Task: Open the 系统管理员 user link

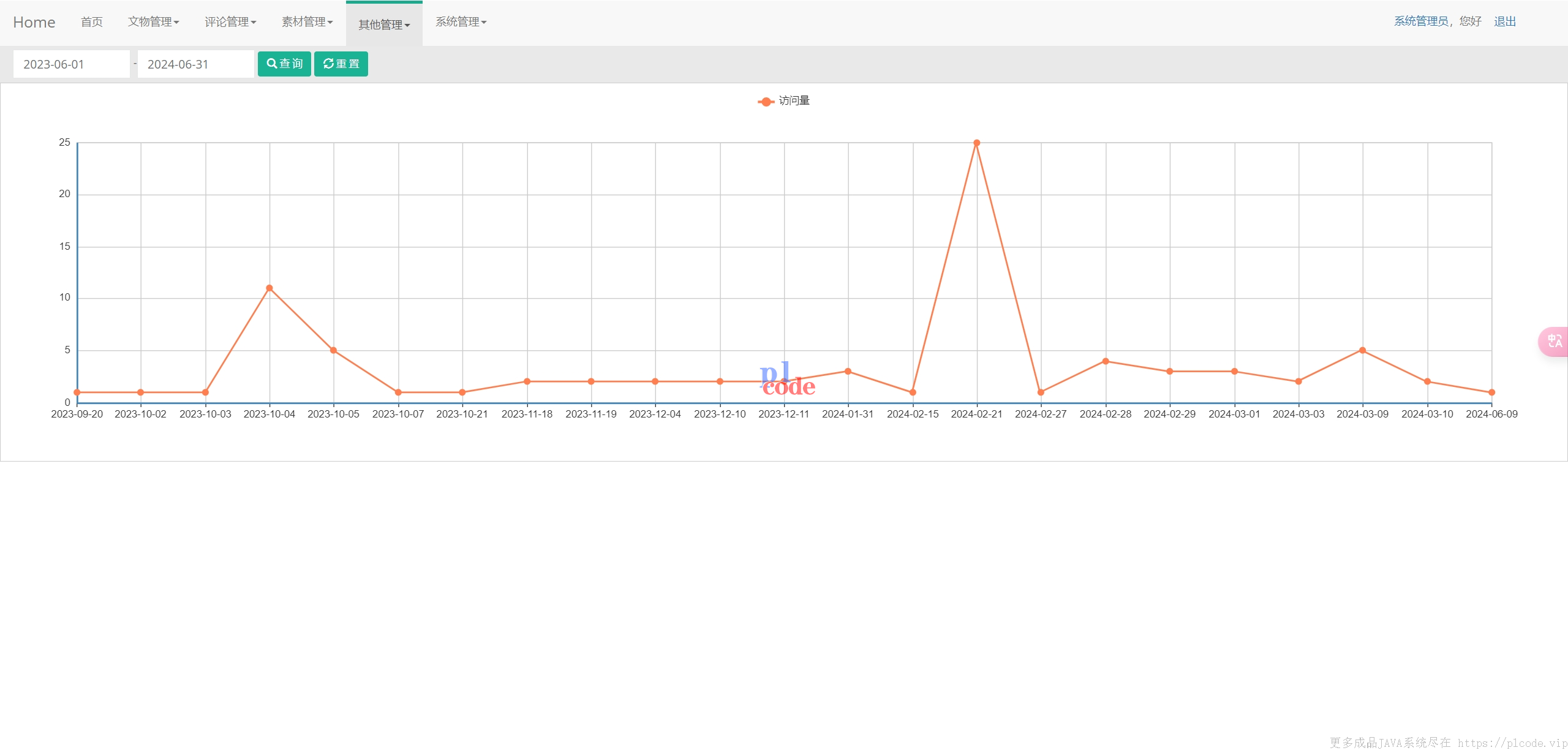Action: 1421,21
